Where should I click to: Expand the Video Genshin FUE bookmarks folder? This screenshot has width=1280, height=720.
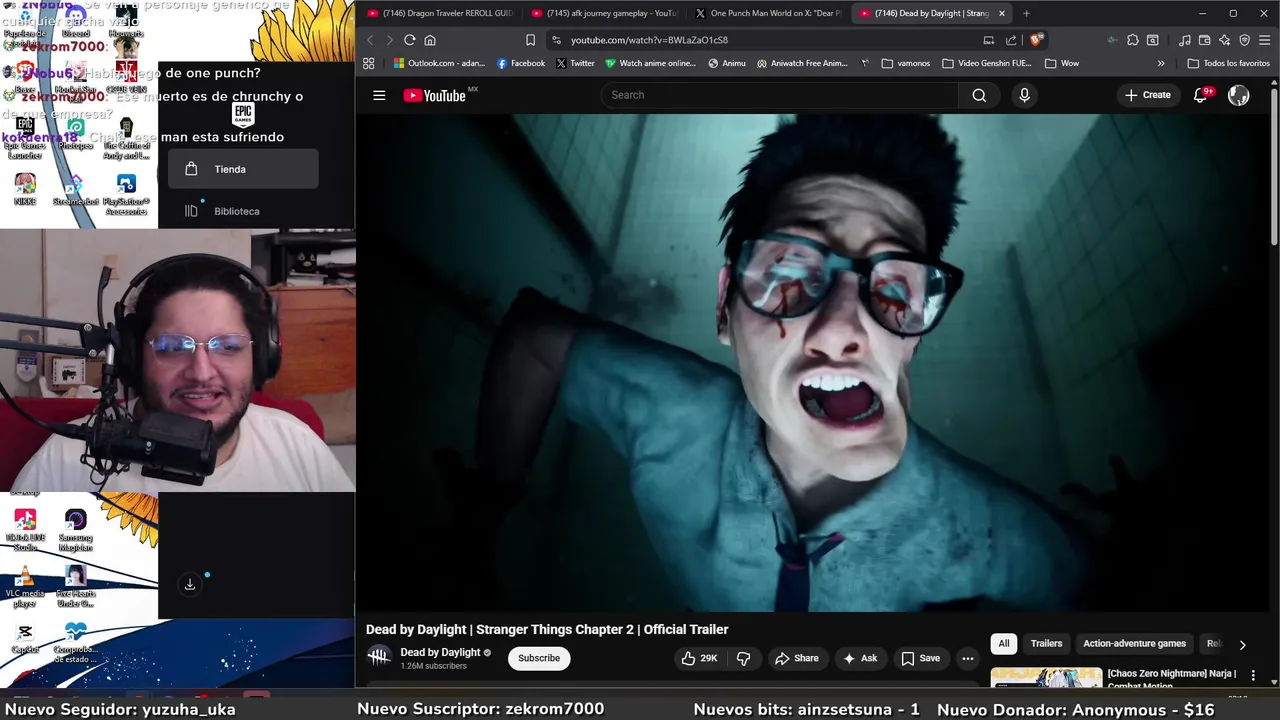(x=987, y=63)
